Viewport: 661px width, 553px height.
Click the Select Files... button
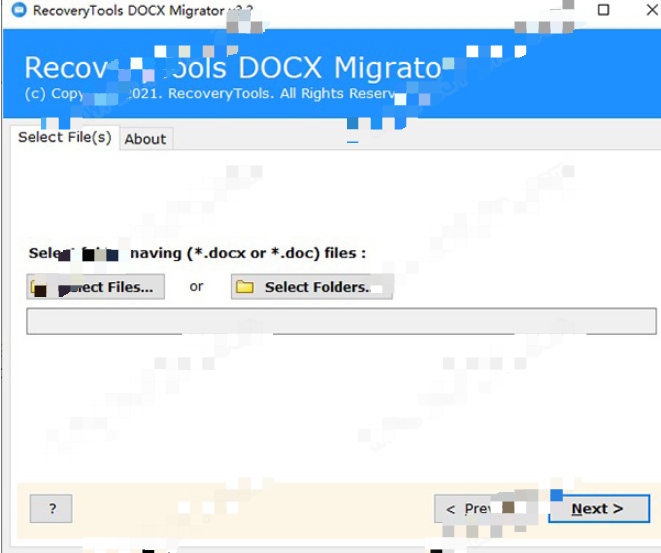(x=96, y=287)
